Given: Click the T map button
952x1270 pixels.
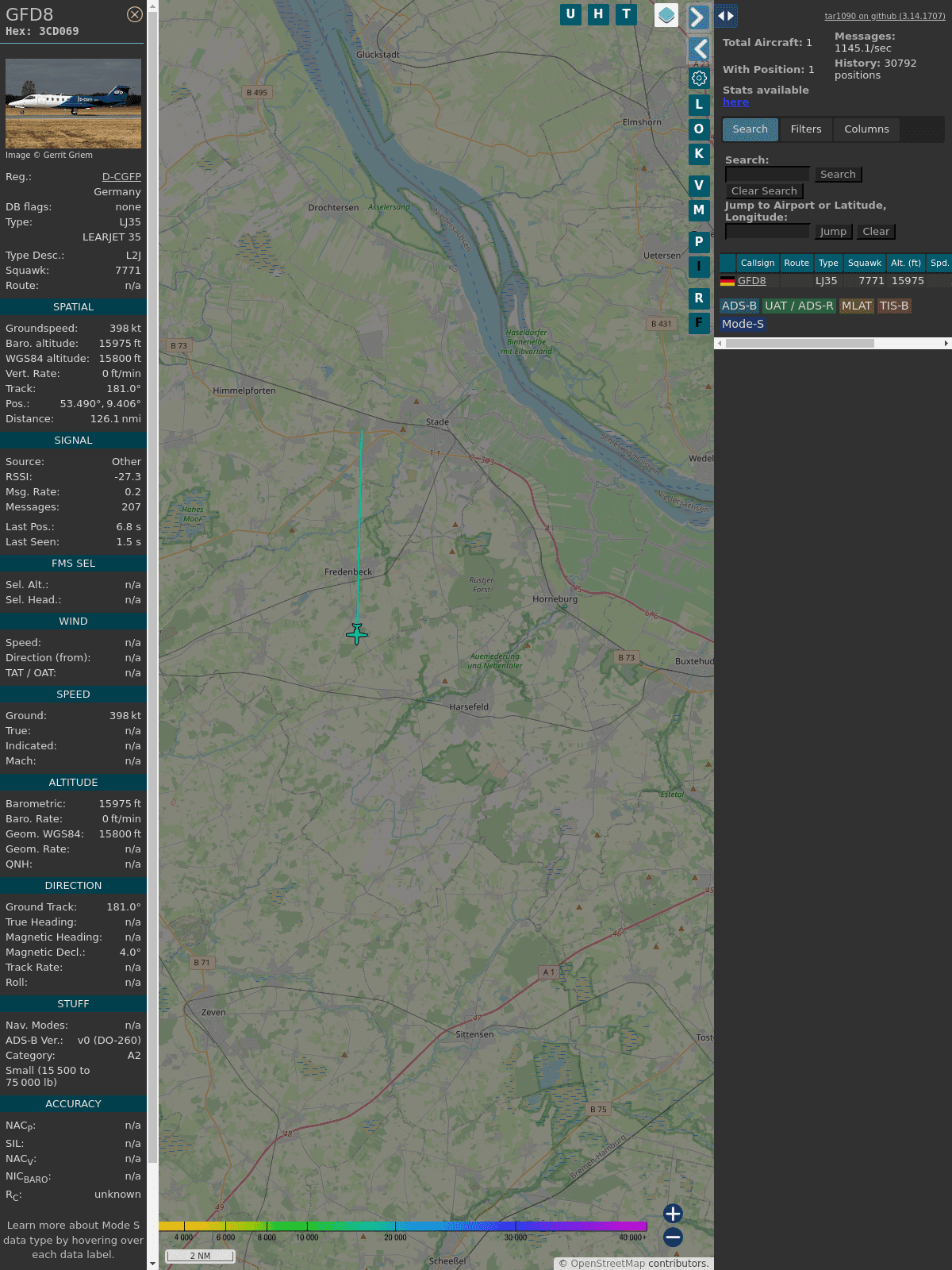Looking at the screenshot, I should [x=627, y=14].
